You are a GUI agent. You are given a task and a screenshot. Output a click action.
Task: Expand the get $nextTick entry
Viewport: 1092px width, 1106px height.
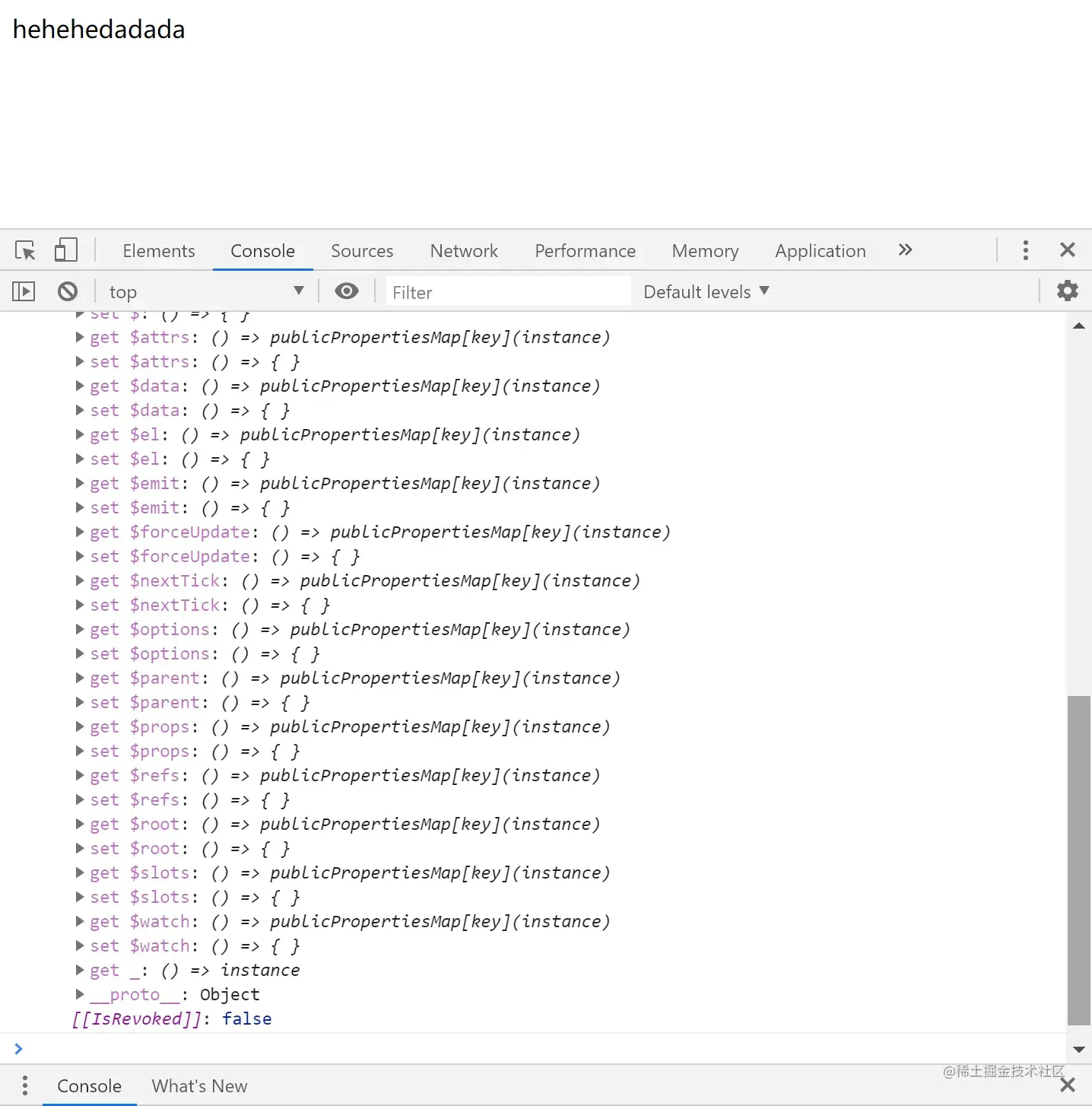[x=80, y=580]
